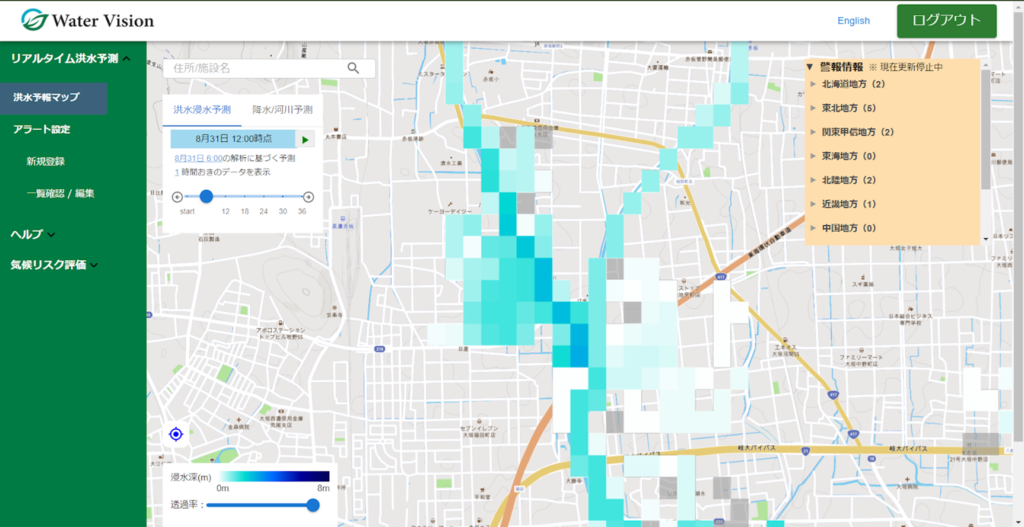
Task: Step timeline forward with right arrow icon
Action: [309, 197]
